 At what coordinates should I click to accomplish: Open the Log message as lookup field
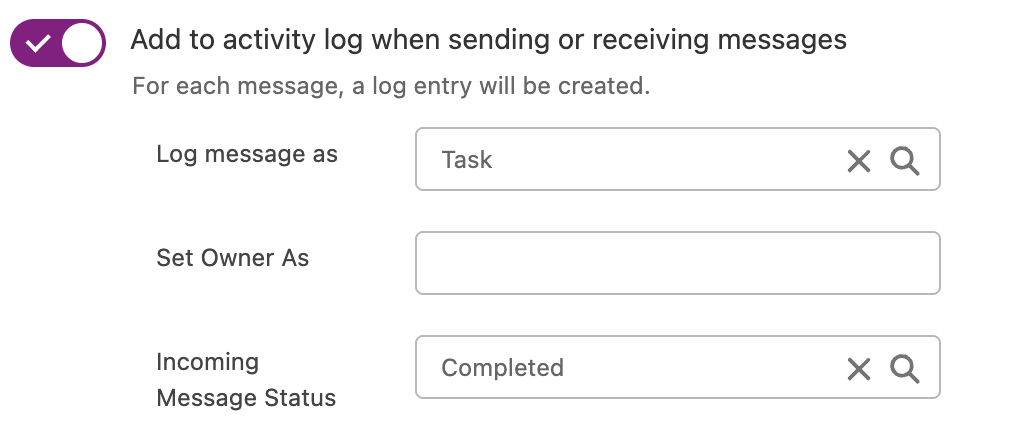coord(678,159)
